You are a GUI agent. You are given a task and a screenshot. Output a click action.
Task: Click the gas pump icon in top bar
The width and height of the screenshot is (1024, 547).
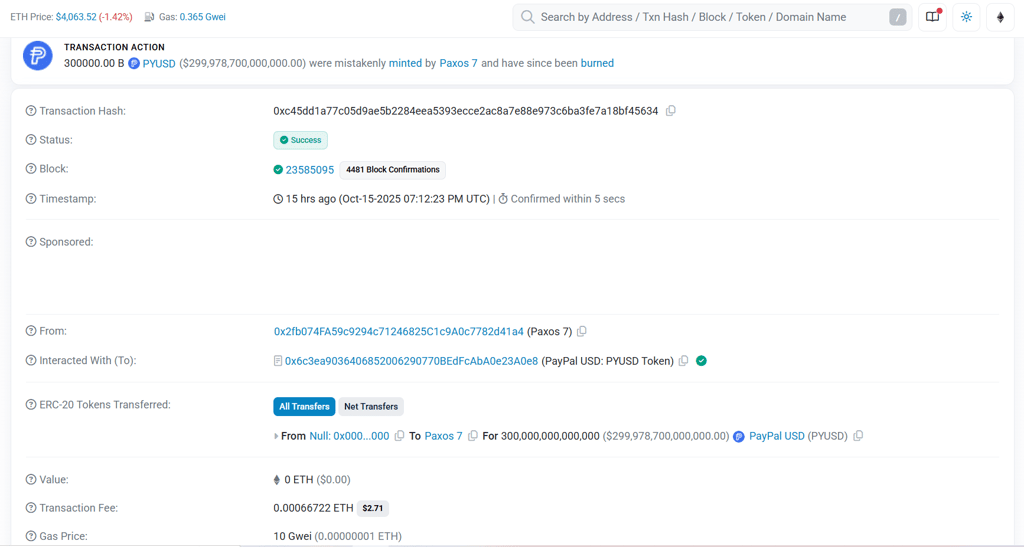pyautogui.click(x=150, y=17)
